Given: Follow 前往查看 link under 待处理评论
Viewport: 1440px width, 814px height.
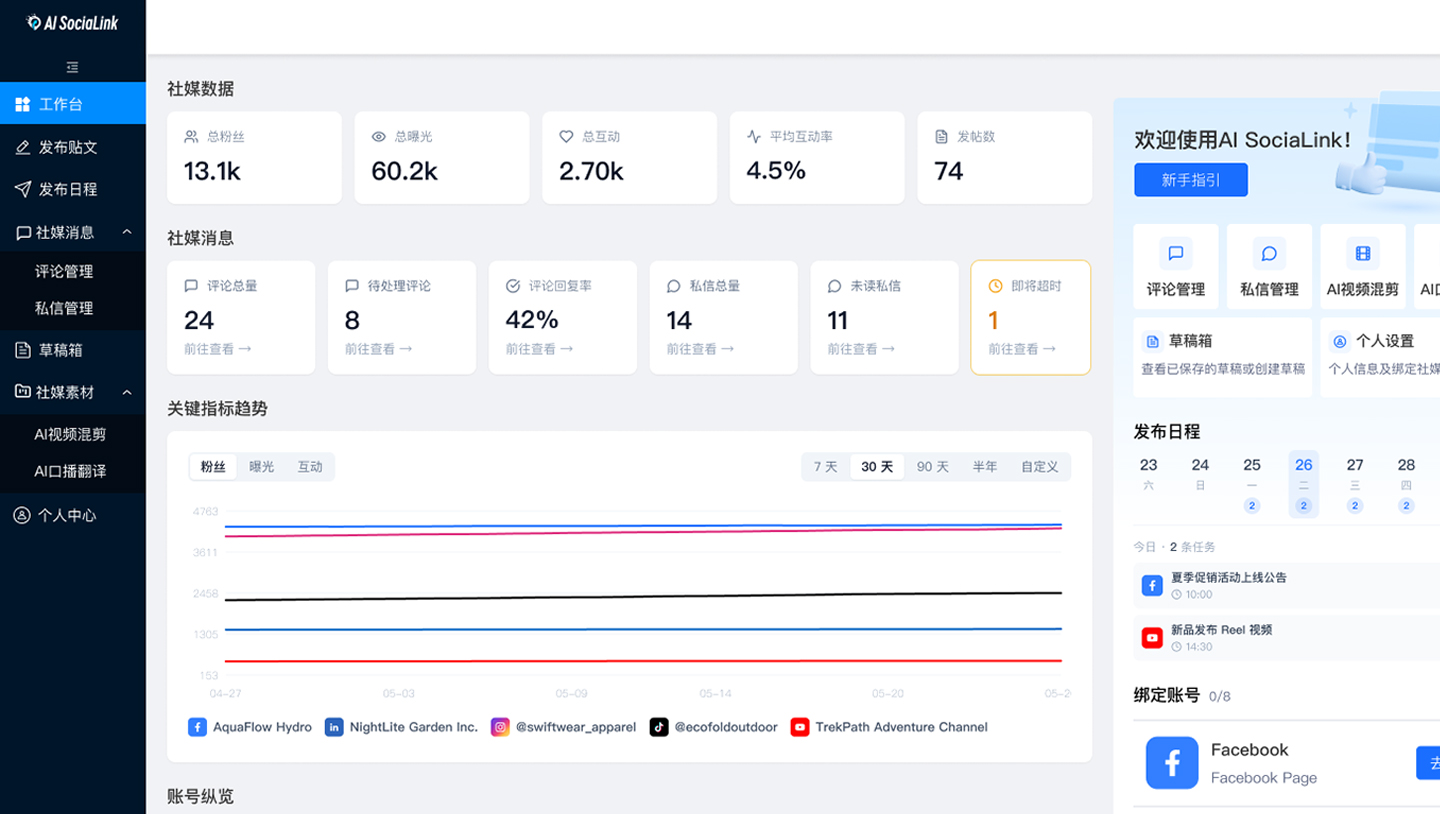Looking at the screenshot, I should [378, 349].
